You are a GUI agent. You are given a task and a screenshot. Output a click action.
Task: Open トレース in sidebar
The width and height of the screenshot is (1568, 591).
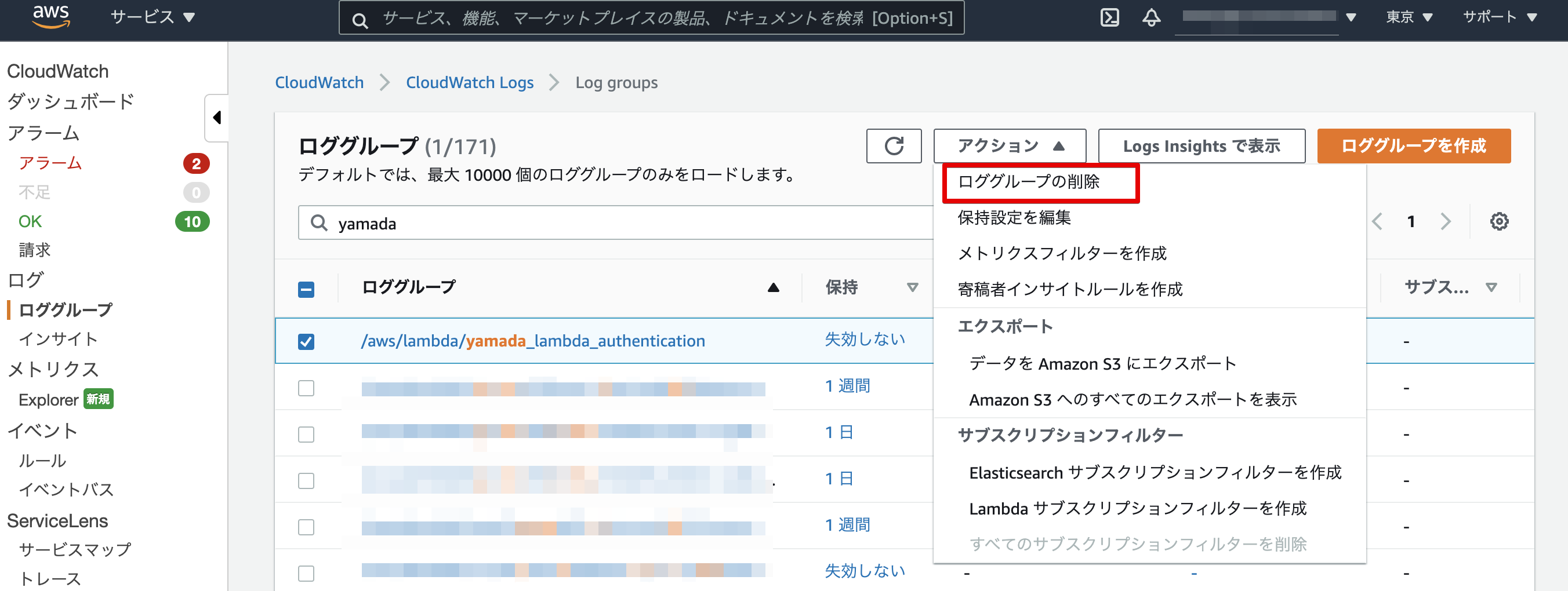click(50, 578)
